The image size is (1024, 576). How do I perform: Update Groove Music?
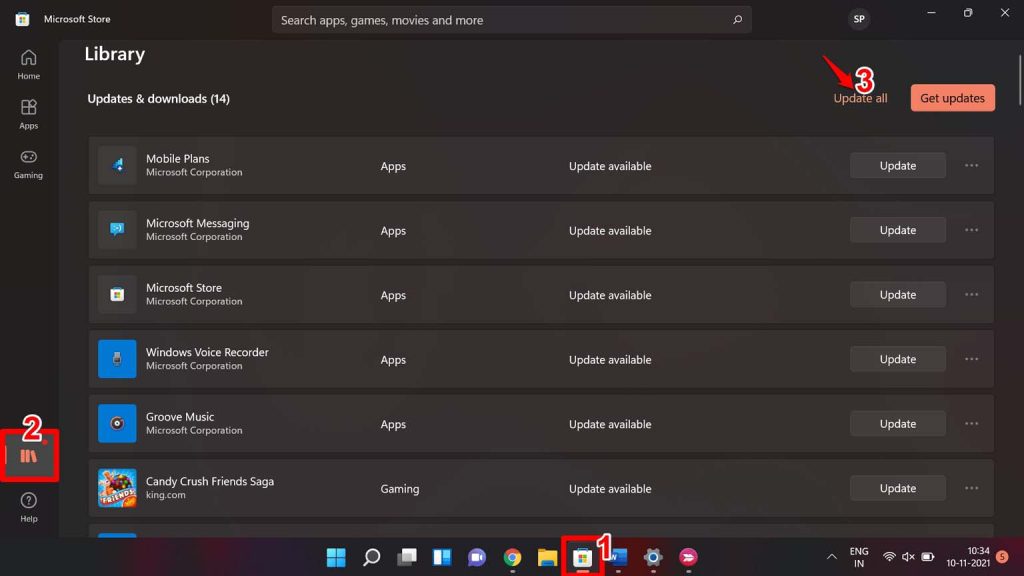point(897,423)
